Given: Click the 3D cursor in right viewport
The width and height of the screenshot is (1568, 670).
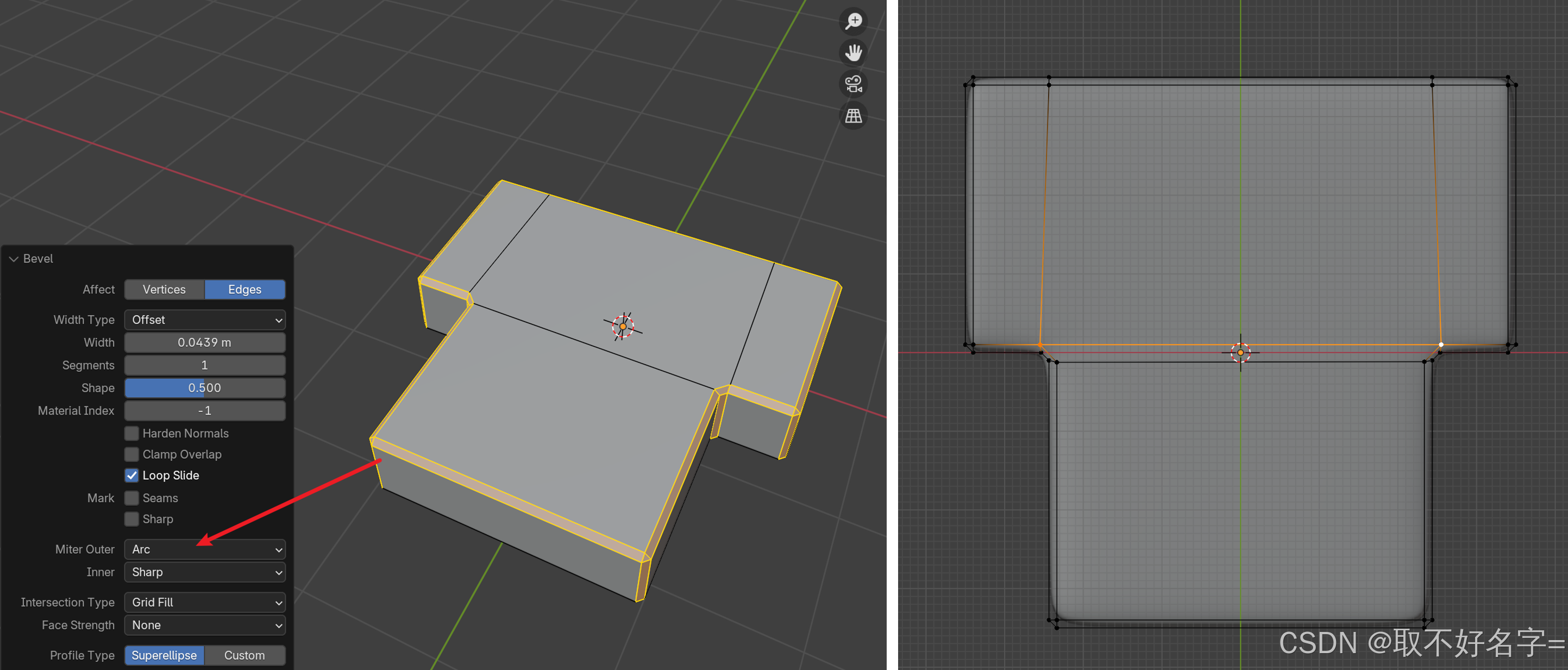Looking at the screenshot, I should (1240, 352).
